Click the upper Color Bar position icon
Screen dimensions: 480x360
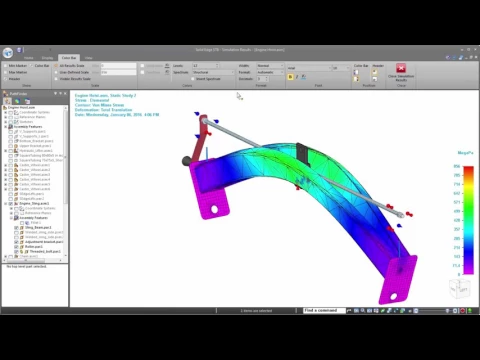click(x=356, y=72)
